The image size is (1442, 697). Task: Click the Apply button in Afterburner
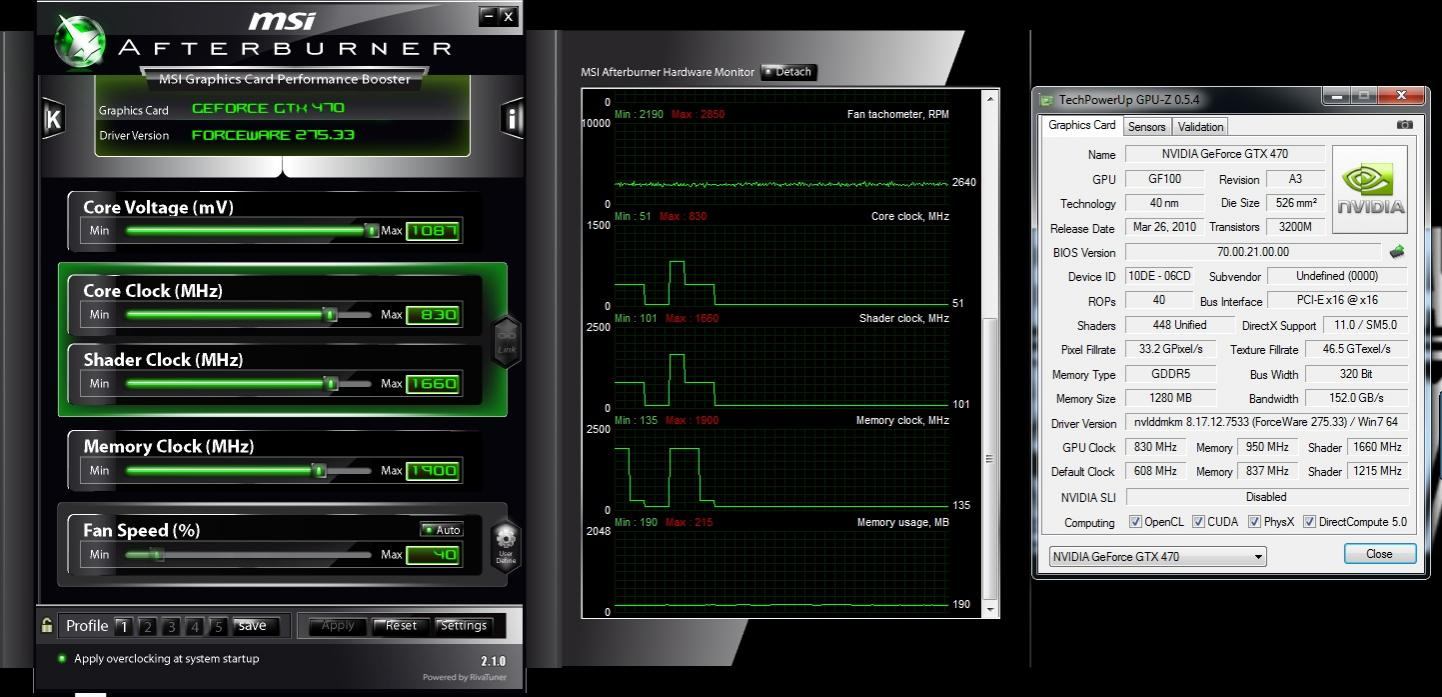(337, 626)
